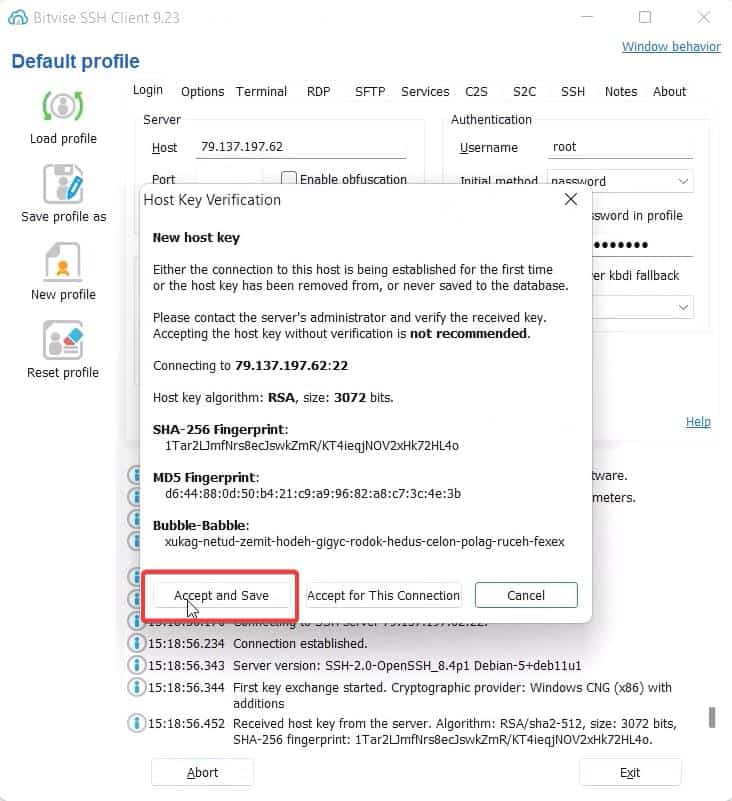Image resolution: width=732 pixels, height=801 pixels.
Task: Switch to the Login tab
Action: point(148,90)
